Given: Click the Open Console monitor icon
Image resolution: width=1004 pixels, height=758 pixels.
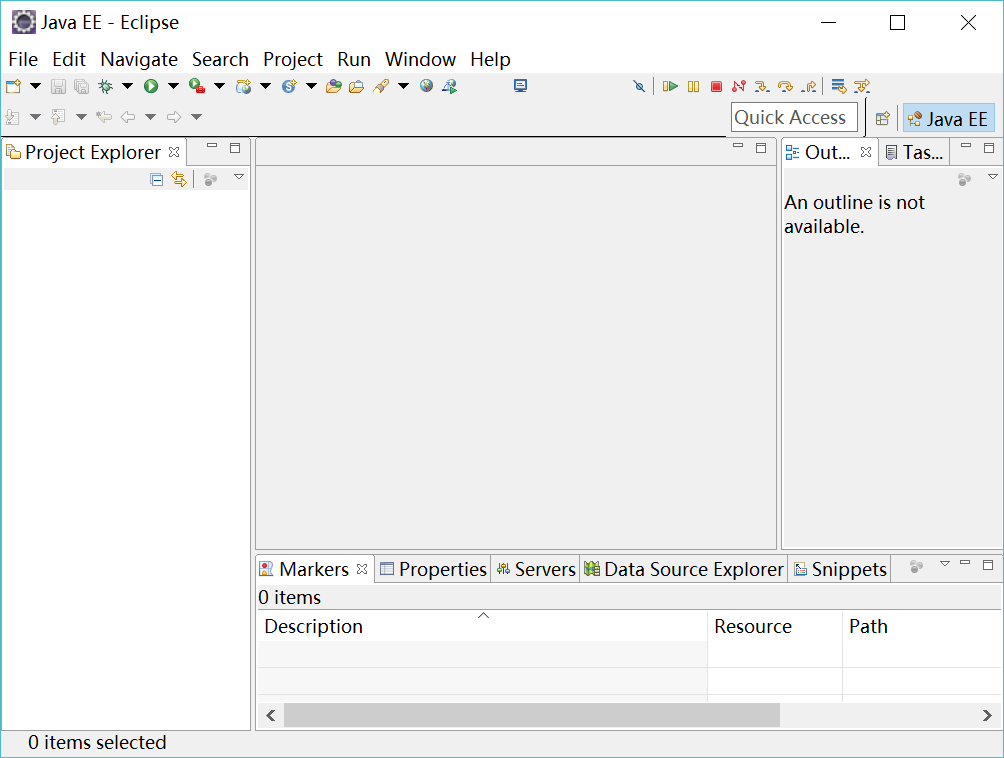Looking at the screenshot, I should [521, 86].
